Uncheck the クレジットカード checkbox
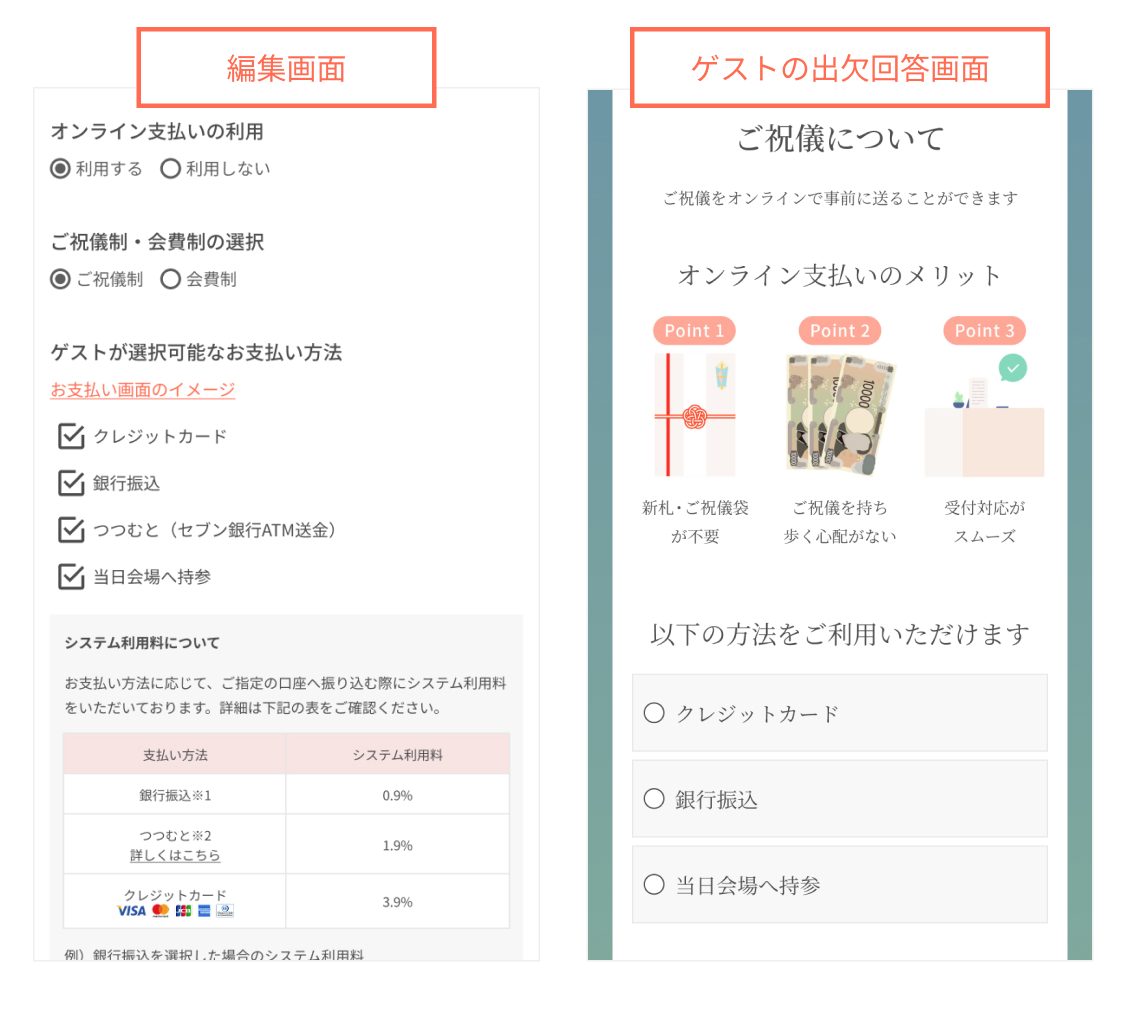 [x=71, y=436]
